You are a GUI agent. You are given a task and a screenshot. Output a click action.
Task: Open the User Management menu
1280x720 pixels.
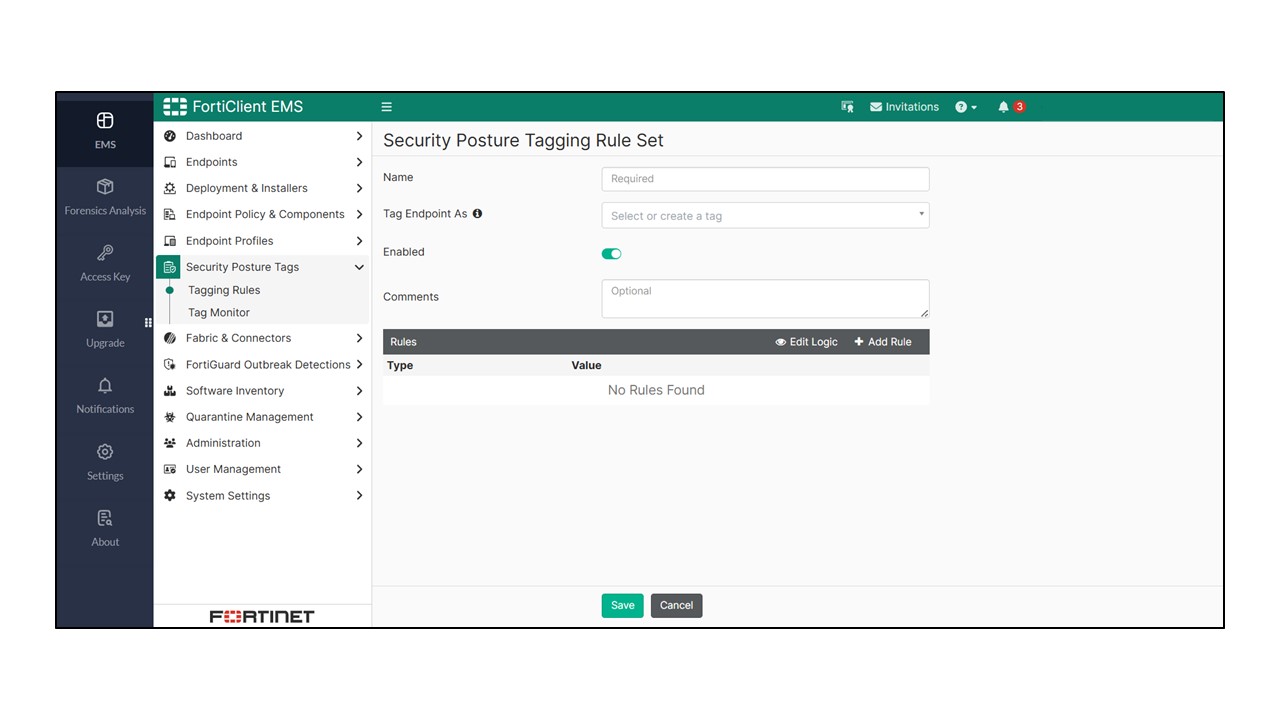pos(263,469)
